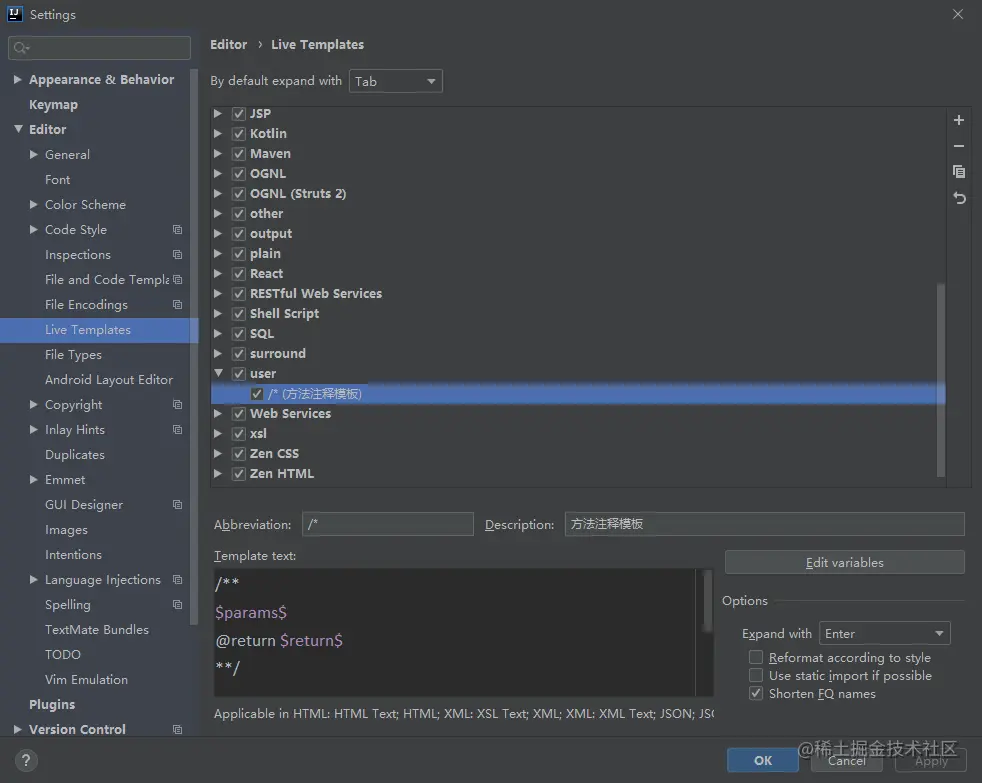Collapse the user template group

219,373
